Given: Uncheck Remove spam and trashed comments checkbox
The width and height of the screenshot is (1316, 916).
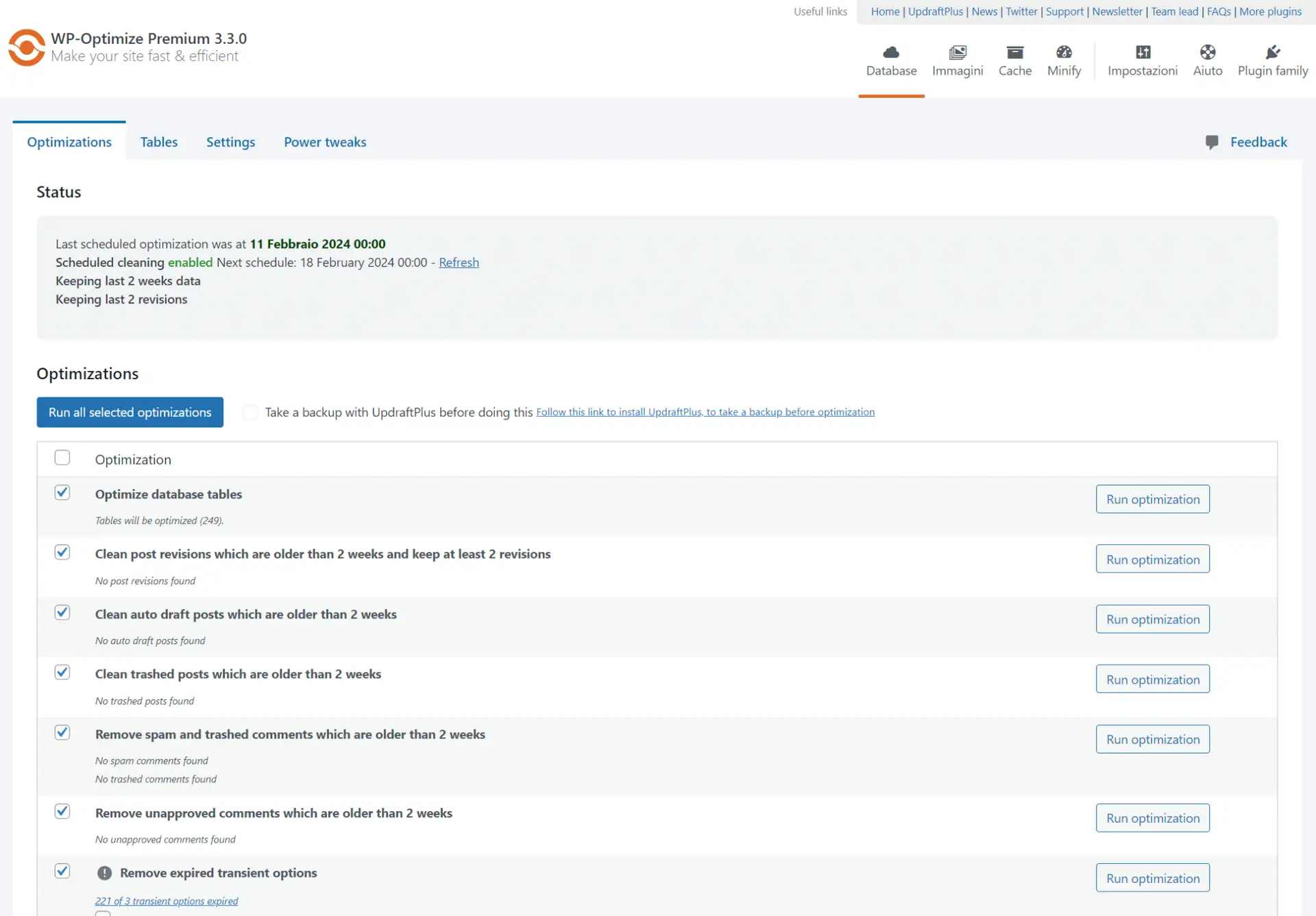Looking at the screenshot, I should (62, 732).
